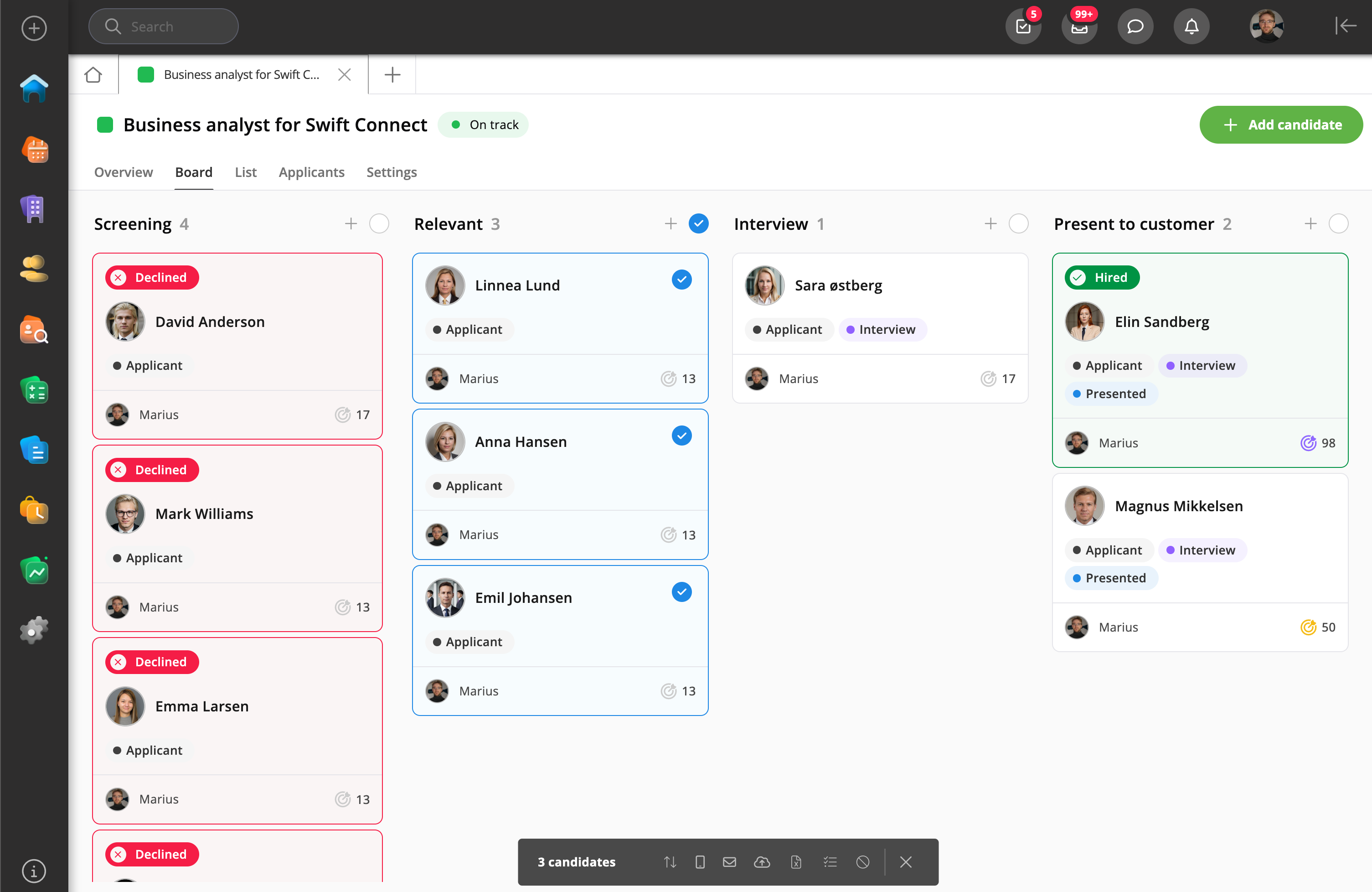Open inbox icon with 99+ badge
Image resolution: width=1372 pixels, height=892 pixels.
click(1079, 26)
